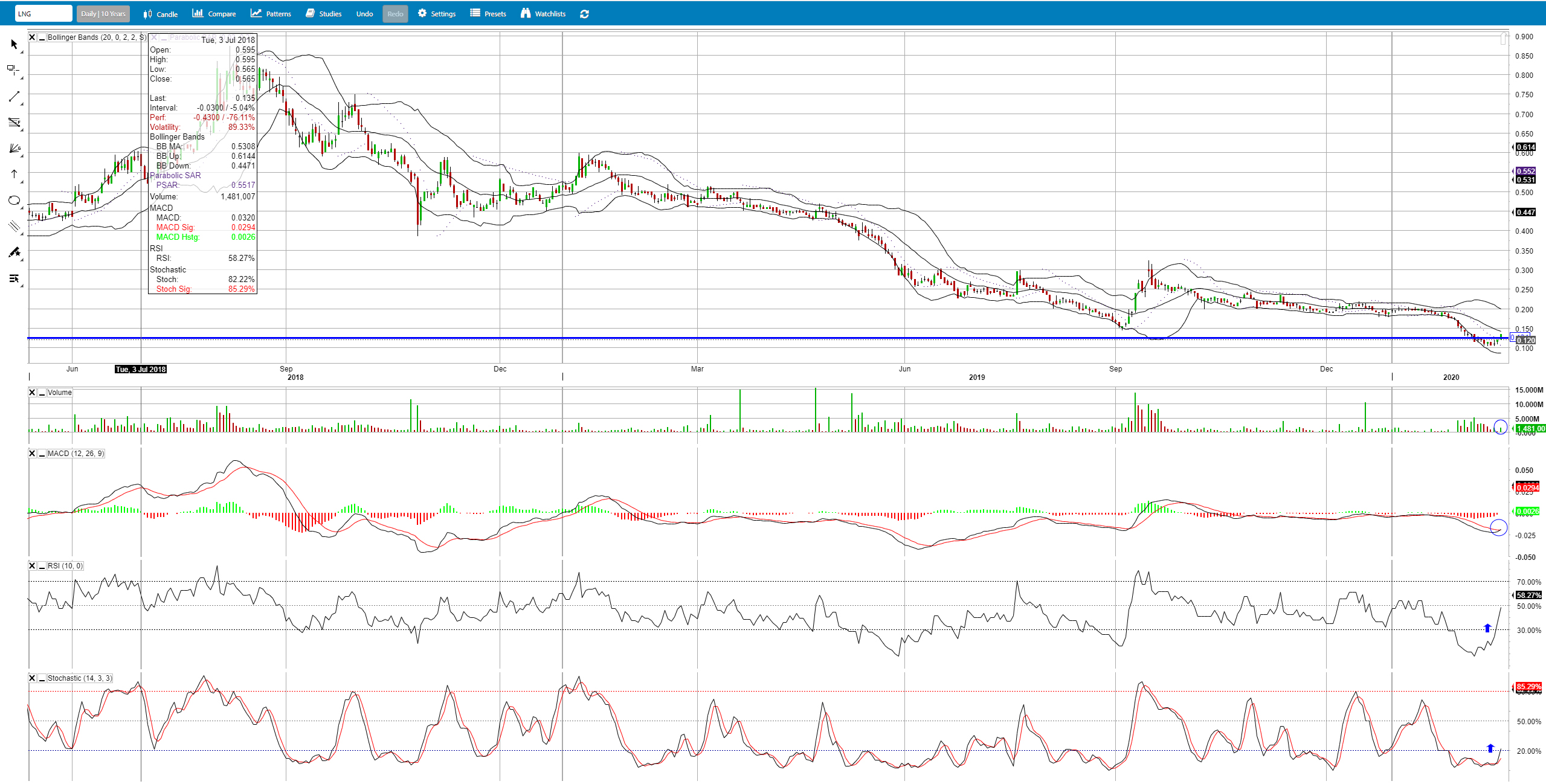This screenshot has height=784, width=1546.
Task: Minimize the Stochastic panel
Action: [42, 678]
